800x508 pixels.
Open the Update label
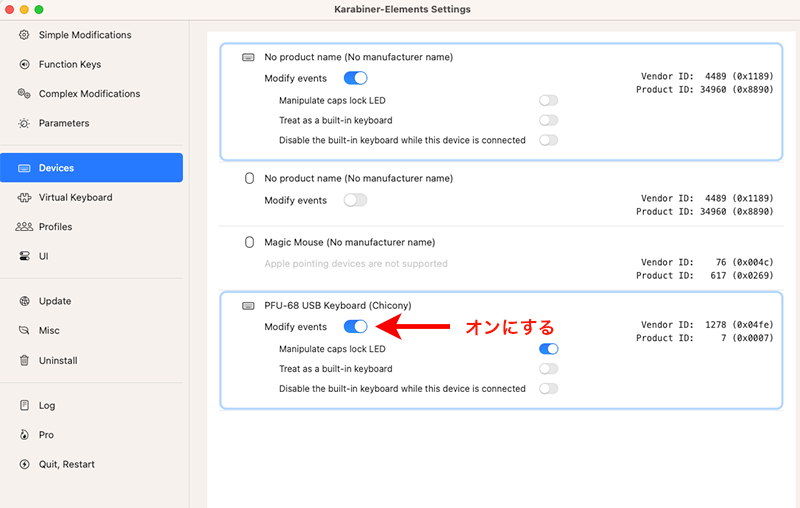click(55, 301)
